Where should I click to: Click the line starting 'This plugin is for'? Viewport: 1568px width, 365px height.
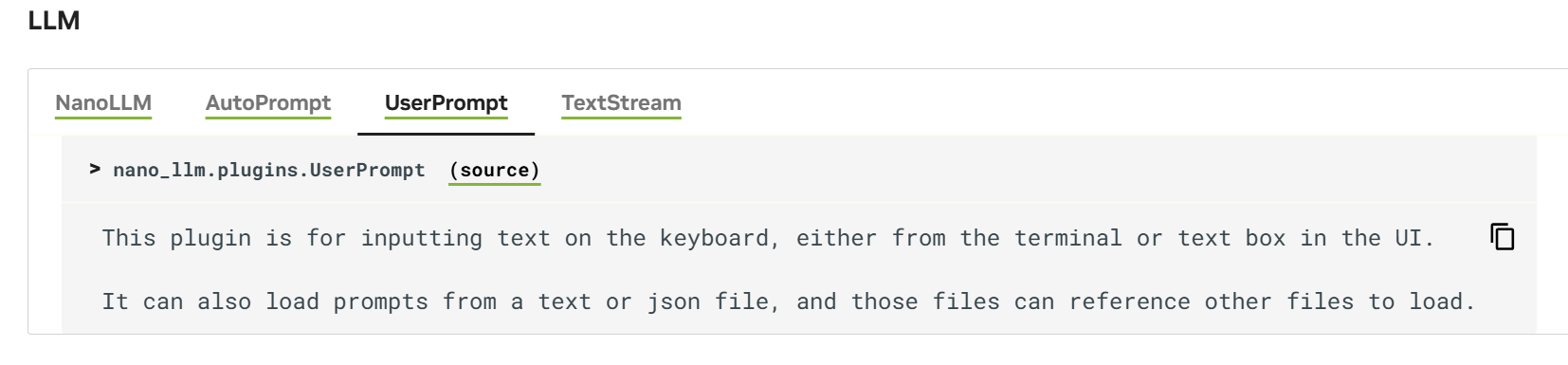[x=769, y=238]
